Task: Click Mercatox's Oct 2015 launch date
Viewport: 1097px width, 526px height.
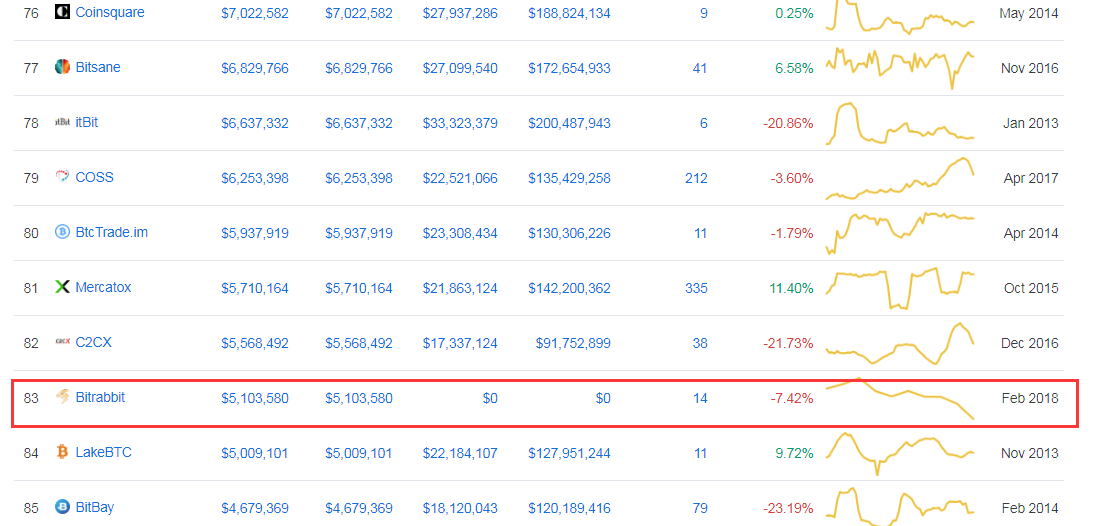Action: [1031, 288]
